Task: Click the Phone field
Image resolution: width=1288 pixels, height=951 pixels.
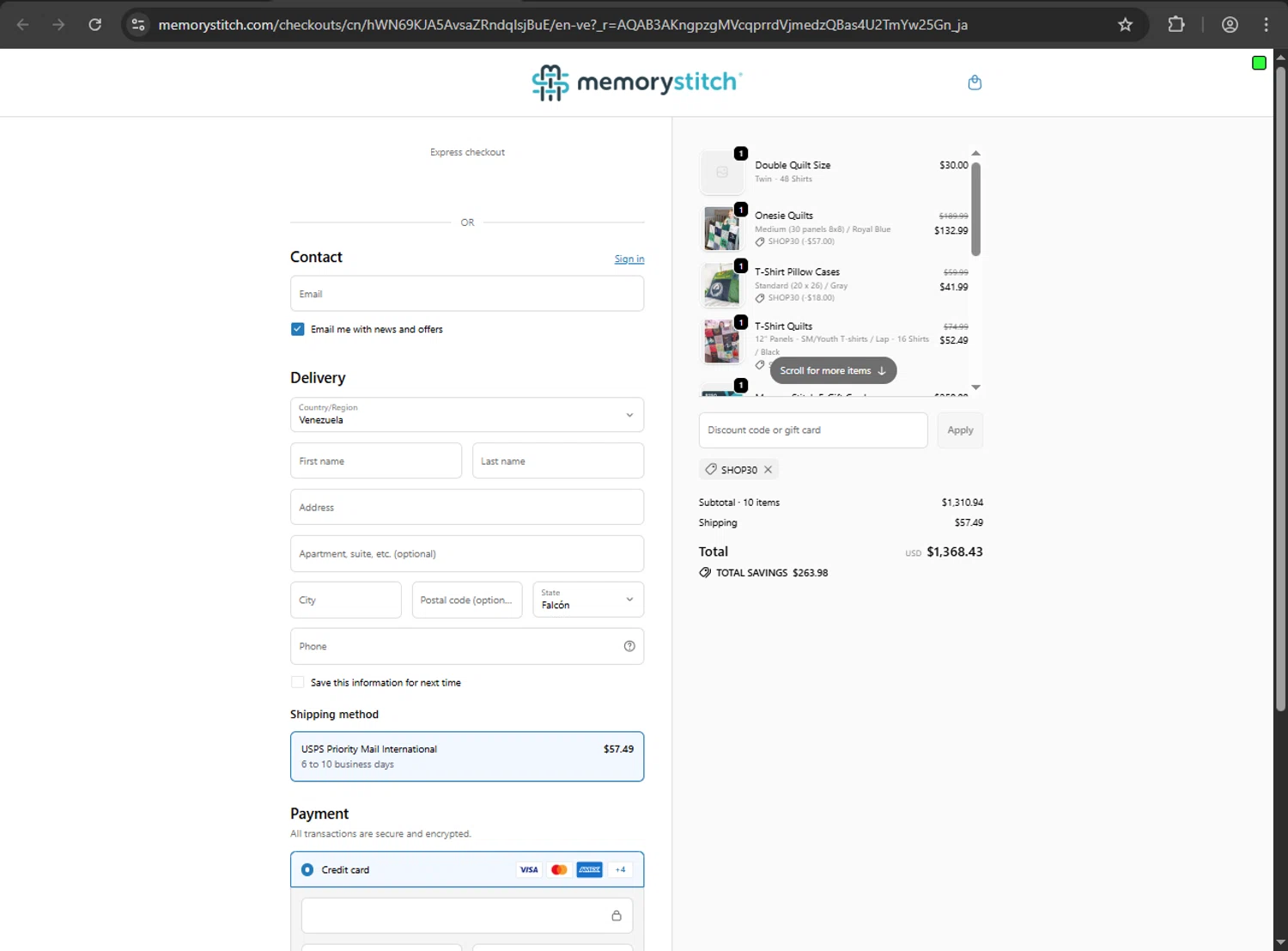Action: [x=467, y=646]
